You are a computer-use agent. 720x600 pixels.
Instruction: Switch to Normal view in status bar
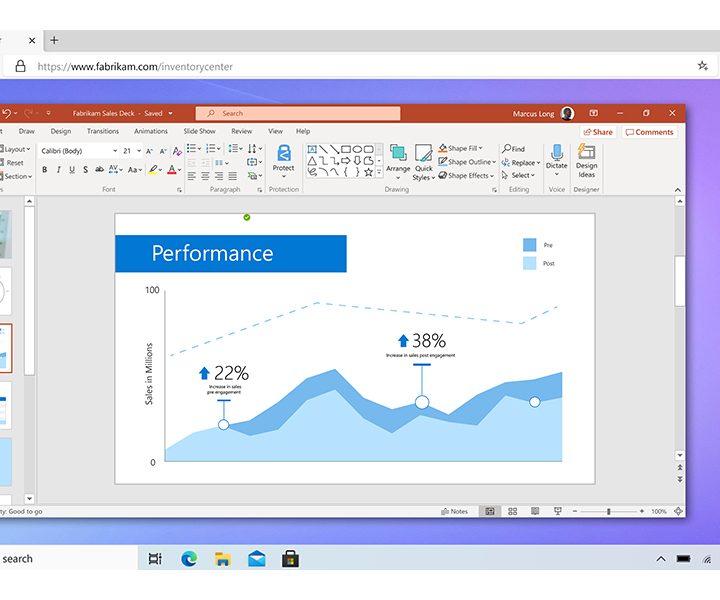490,511
